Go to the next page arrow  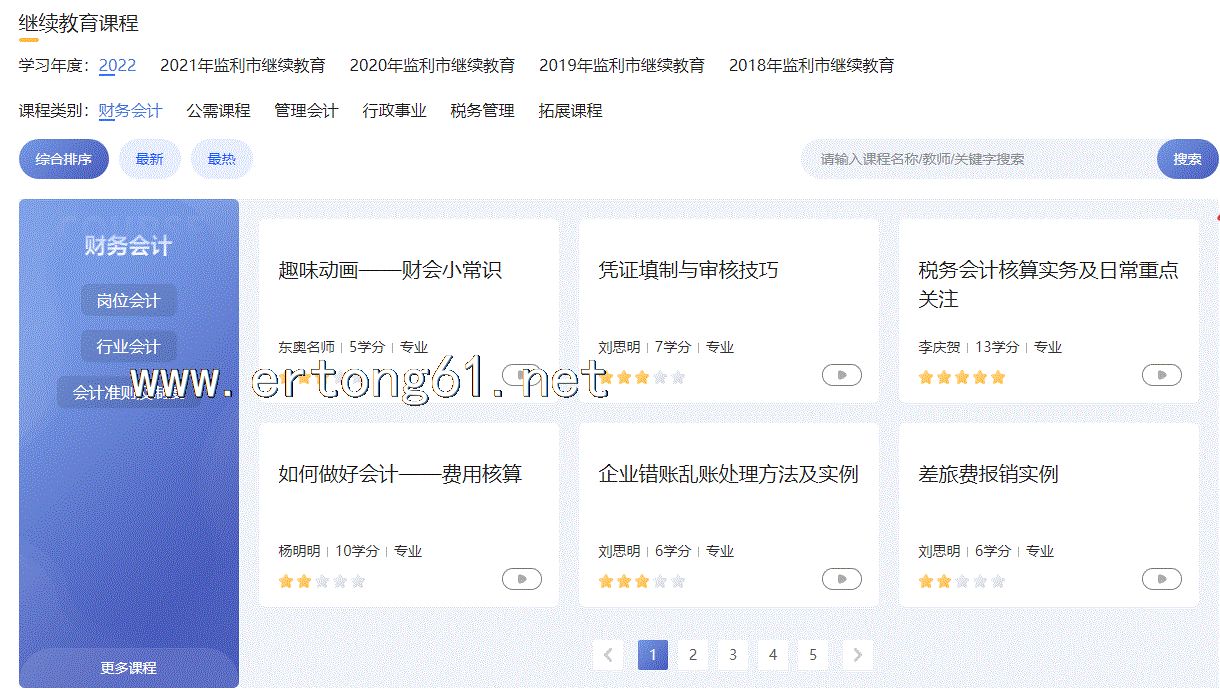[857, 655]
